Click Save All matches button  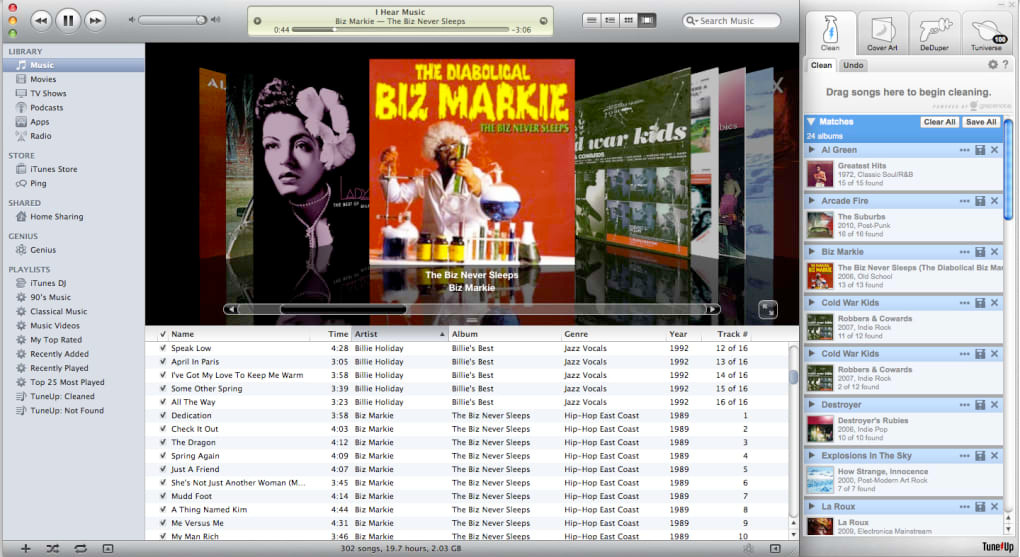click(981, 122)
